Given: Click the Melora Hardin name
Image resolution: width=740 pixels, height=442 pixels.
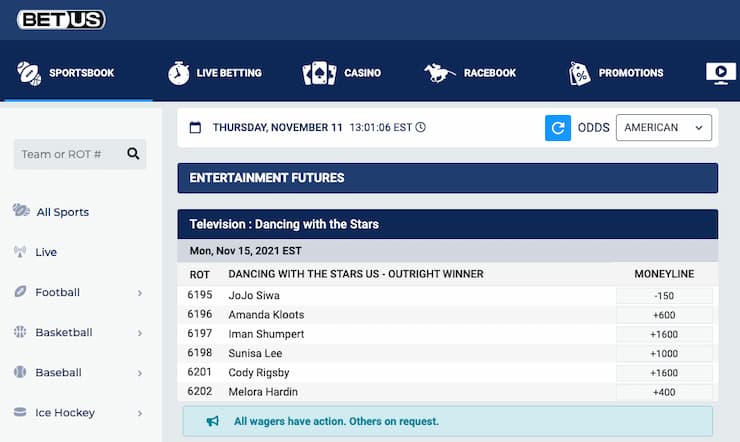Looking at the screenshot, I should pyautogui.click(x=263, y=392).
